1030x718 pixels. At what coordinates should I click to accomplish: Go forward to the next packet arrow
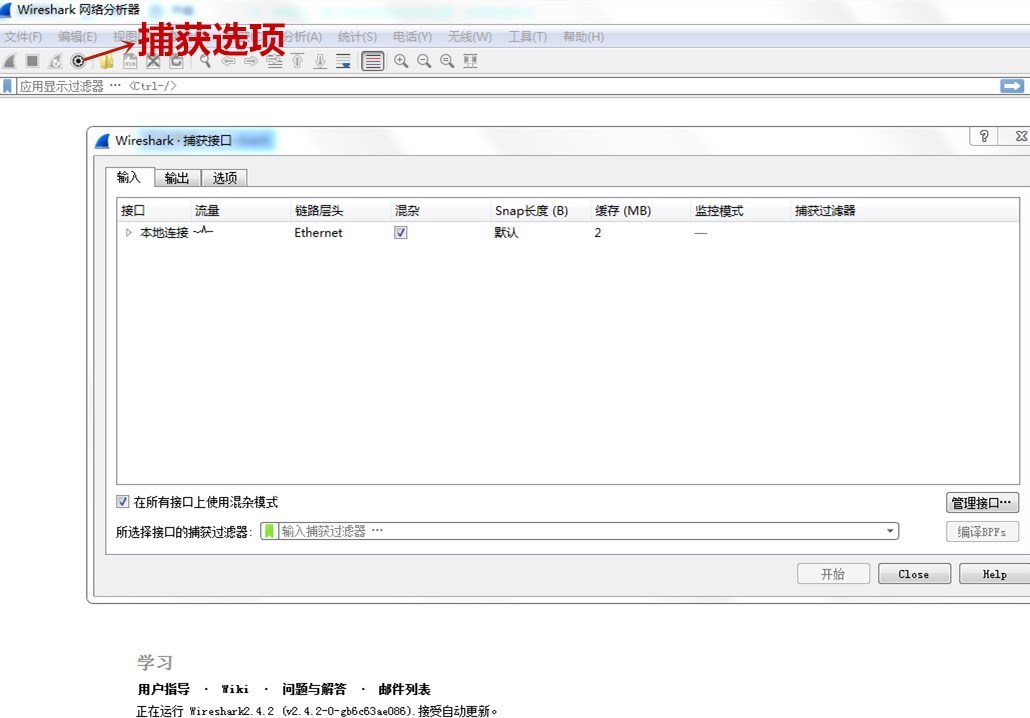[x=251, y=61]
